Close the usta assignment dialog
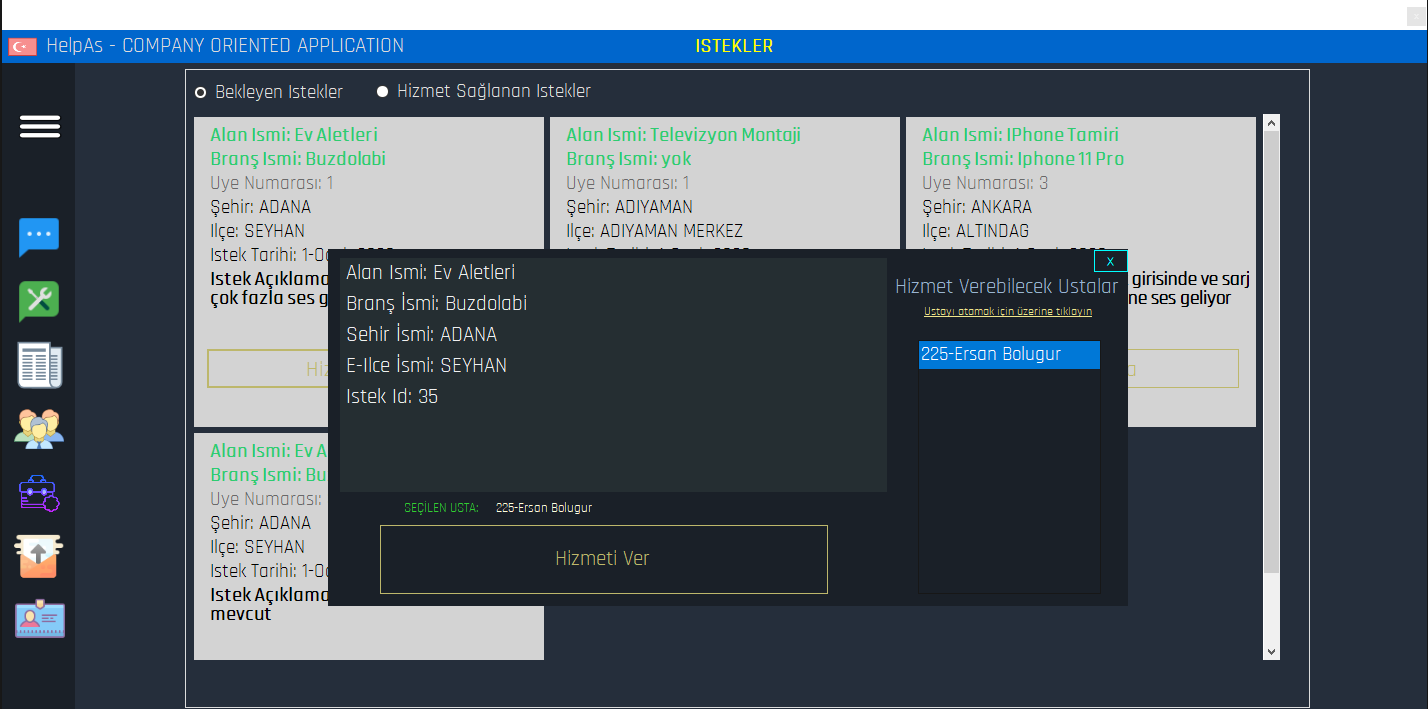Image resolution: width=1428 pixels, height=709 pixels. [x=1110, y=259]
